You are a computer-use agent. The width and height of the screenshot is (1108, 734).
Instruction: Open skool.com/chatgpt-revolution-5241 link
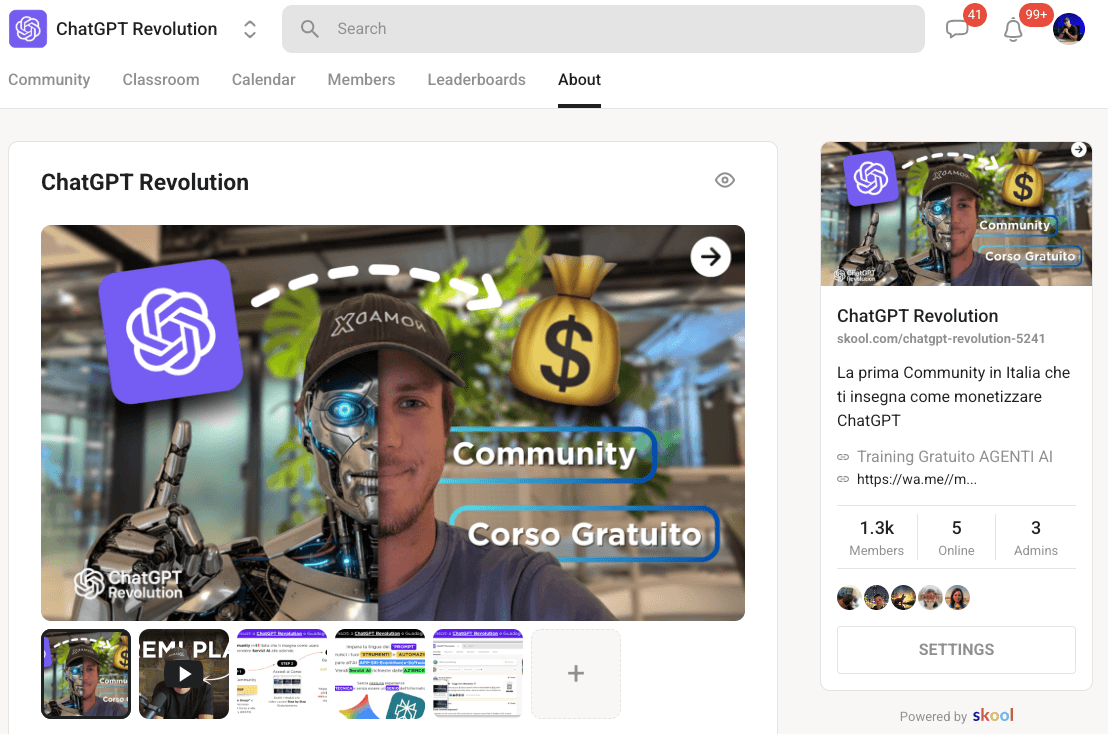coord(941,338)
